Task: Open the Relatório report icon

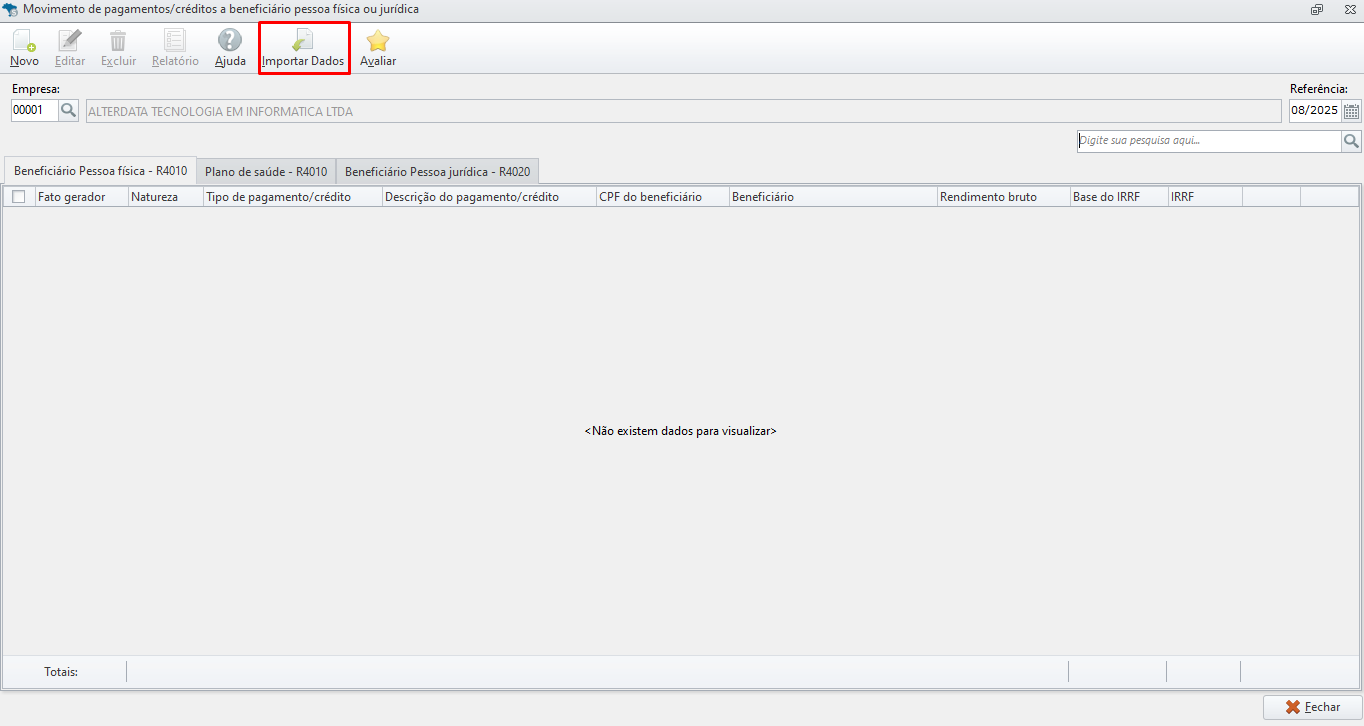Action: pos(175,41)
